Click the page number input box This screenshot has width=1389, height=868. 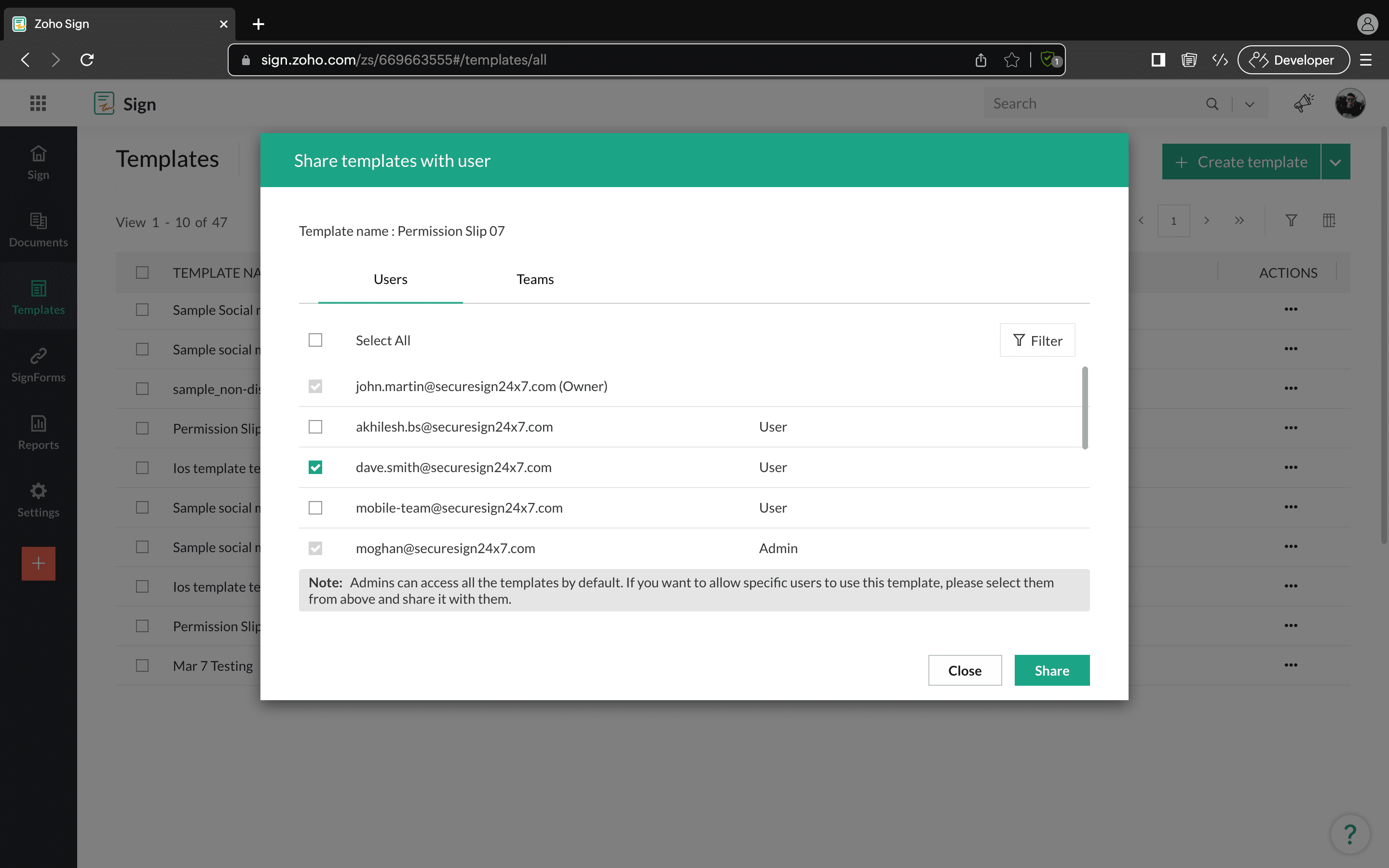[x=1173, y=220]
